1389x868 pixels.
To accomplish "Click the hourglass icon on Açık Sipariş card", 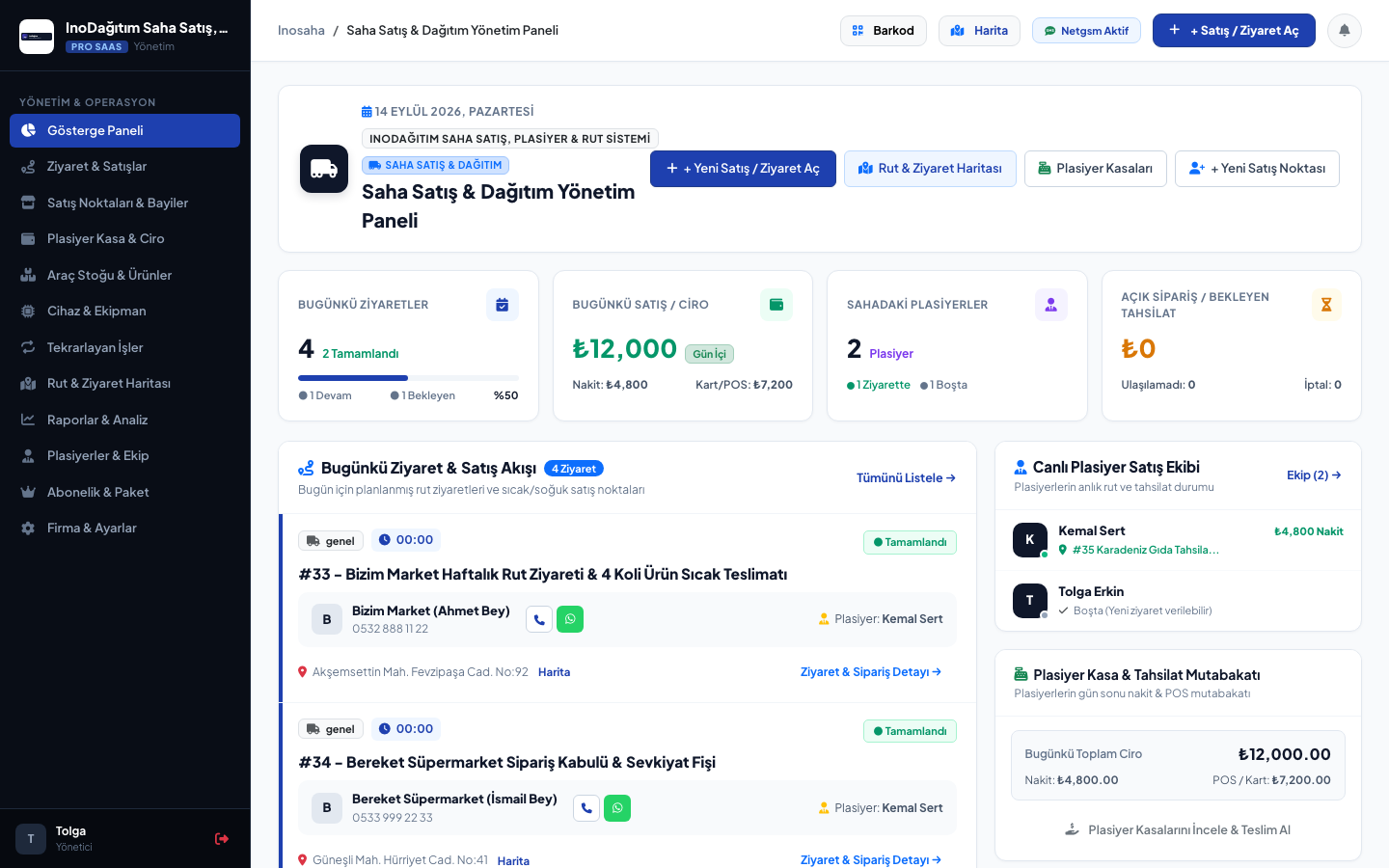I will (x=1326, y=305).
